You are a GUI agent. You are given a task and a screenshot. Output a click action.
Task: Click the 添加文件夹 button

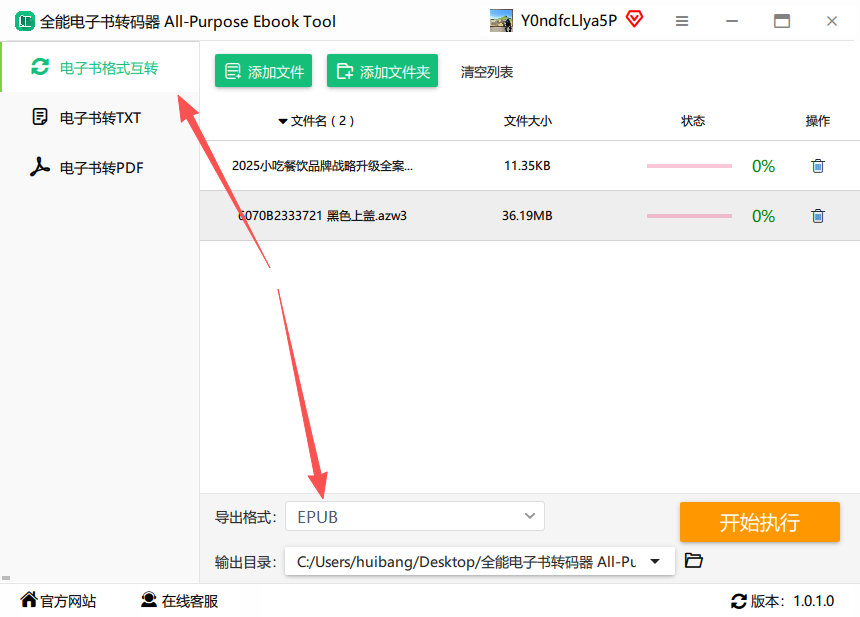click(x=382, y=71)
